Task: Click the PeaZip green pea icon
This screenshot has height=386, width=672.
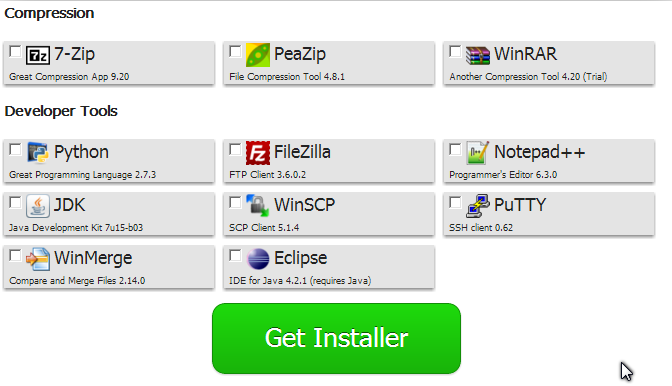Action: click(x=258, y=55)
